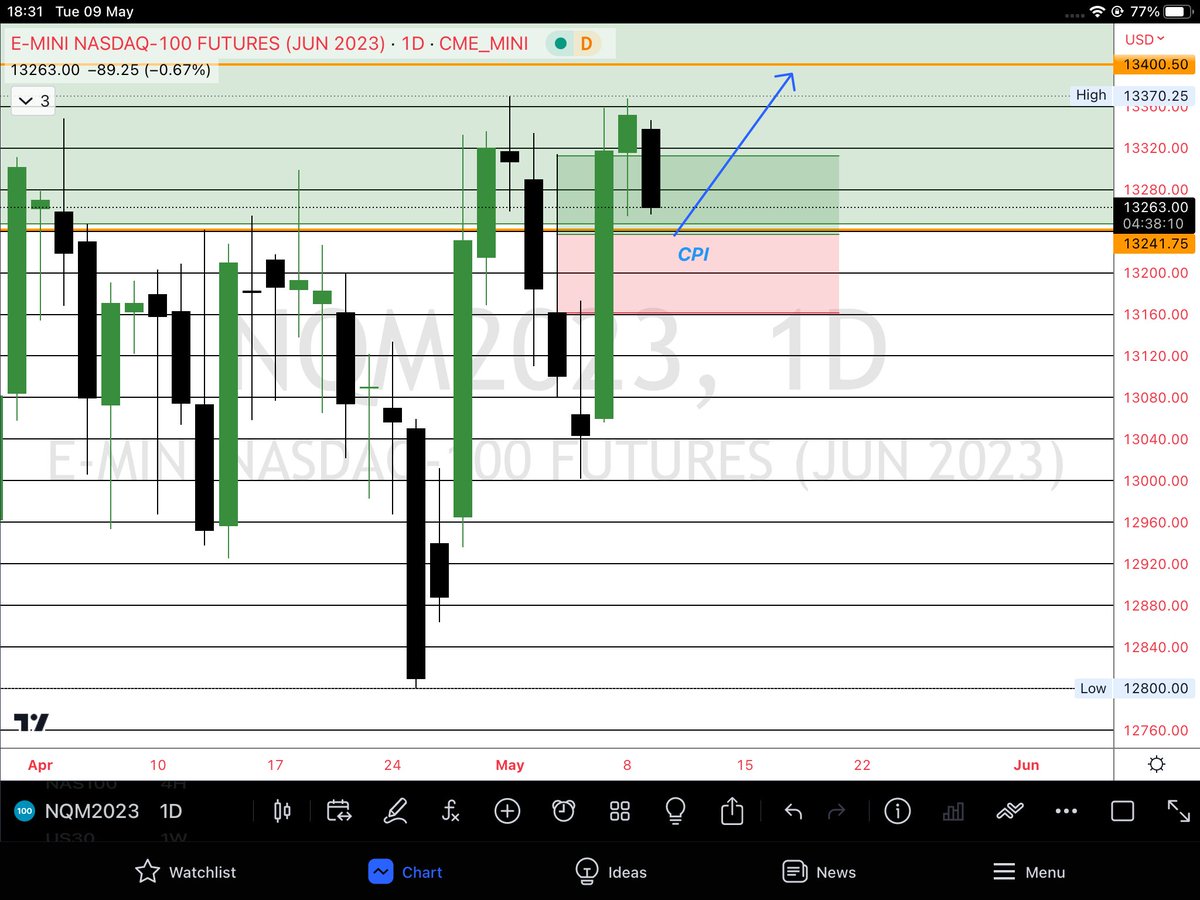Open the layout grid icon
Screen dimensions: 1200x900
tap(620, 811)
